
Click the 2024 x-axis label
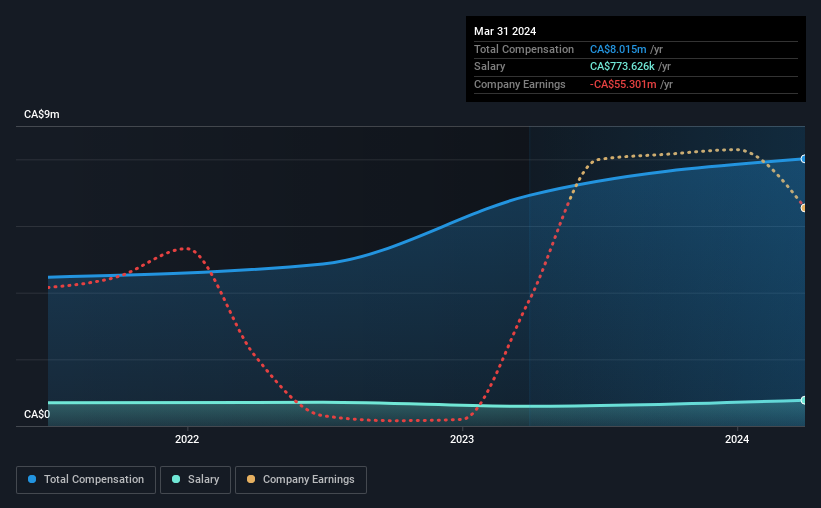tap(737, 439)
